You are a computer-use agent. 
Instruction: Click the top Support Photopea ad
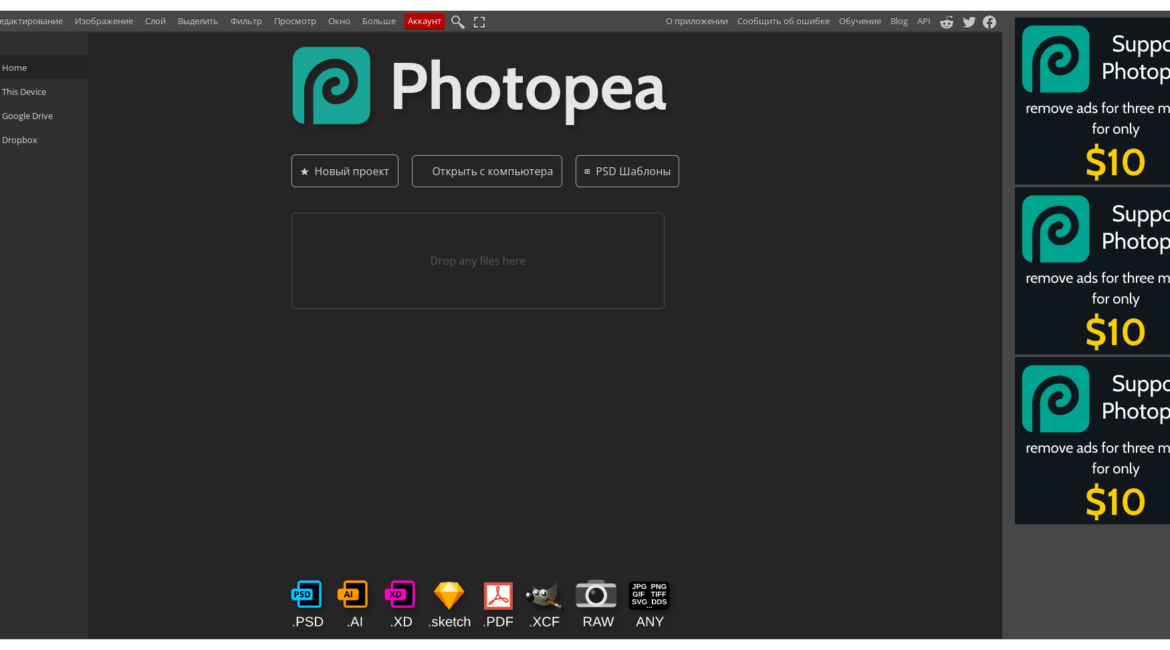(1092, 101)
